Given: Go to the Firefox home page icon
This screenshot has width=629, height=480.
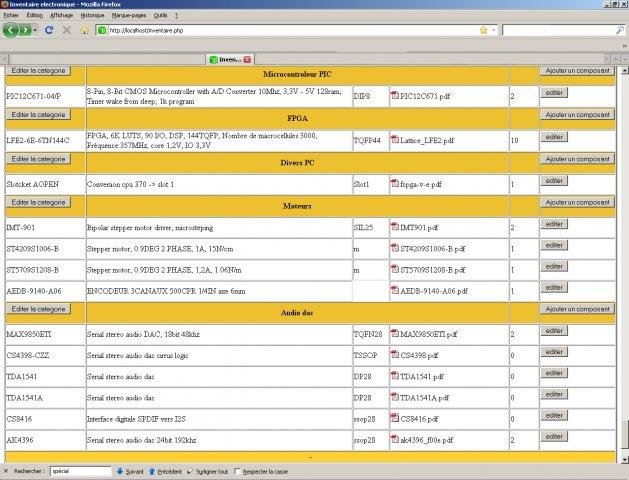Looking at the screenshot, I should pyautogui.click(x=84, y=30).
